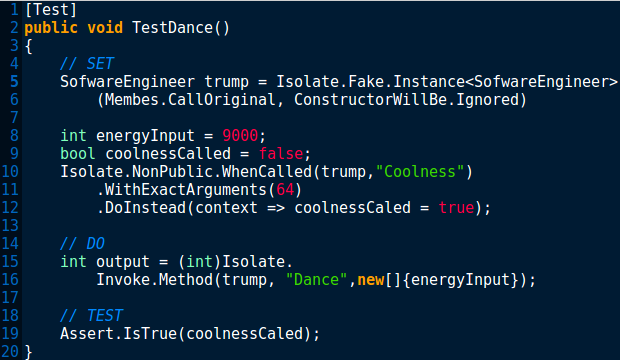Click the closing brace on line 20
The height and width of the screenshot is (360, 620).
pos(28,351)
